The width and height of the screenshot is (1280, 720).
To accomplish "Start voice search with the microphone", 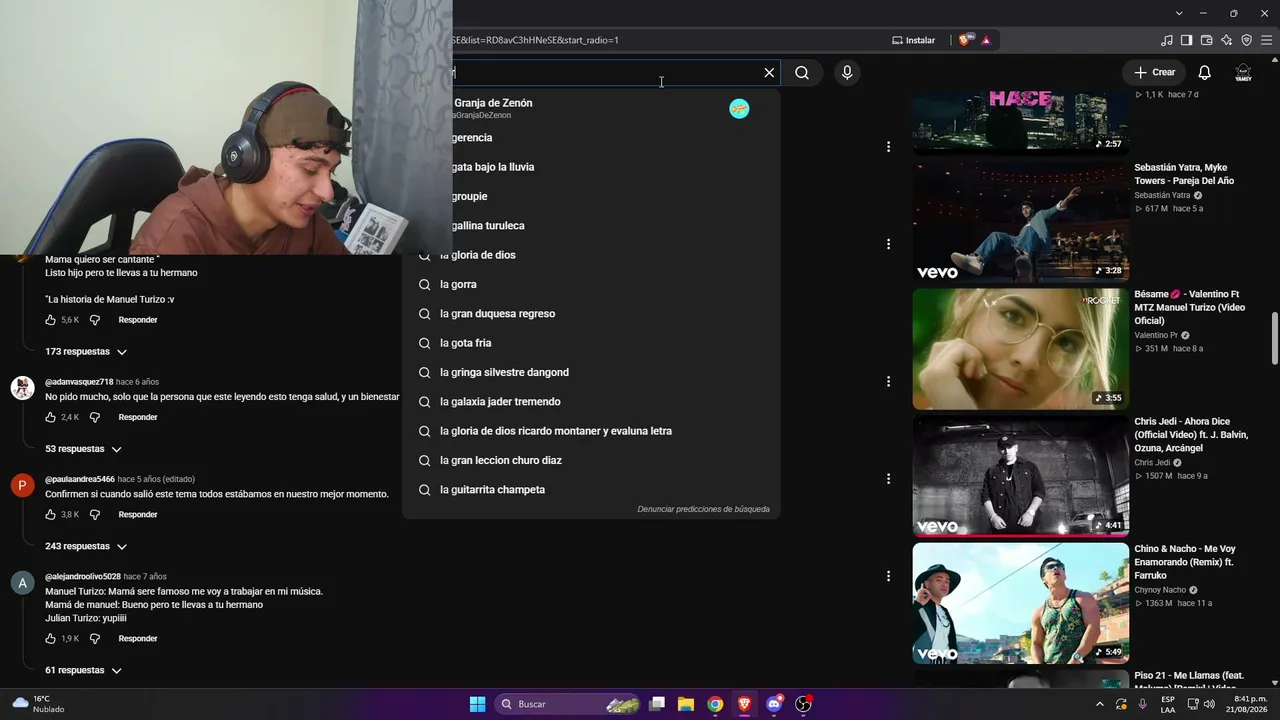I will [x=847, y=73].
